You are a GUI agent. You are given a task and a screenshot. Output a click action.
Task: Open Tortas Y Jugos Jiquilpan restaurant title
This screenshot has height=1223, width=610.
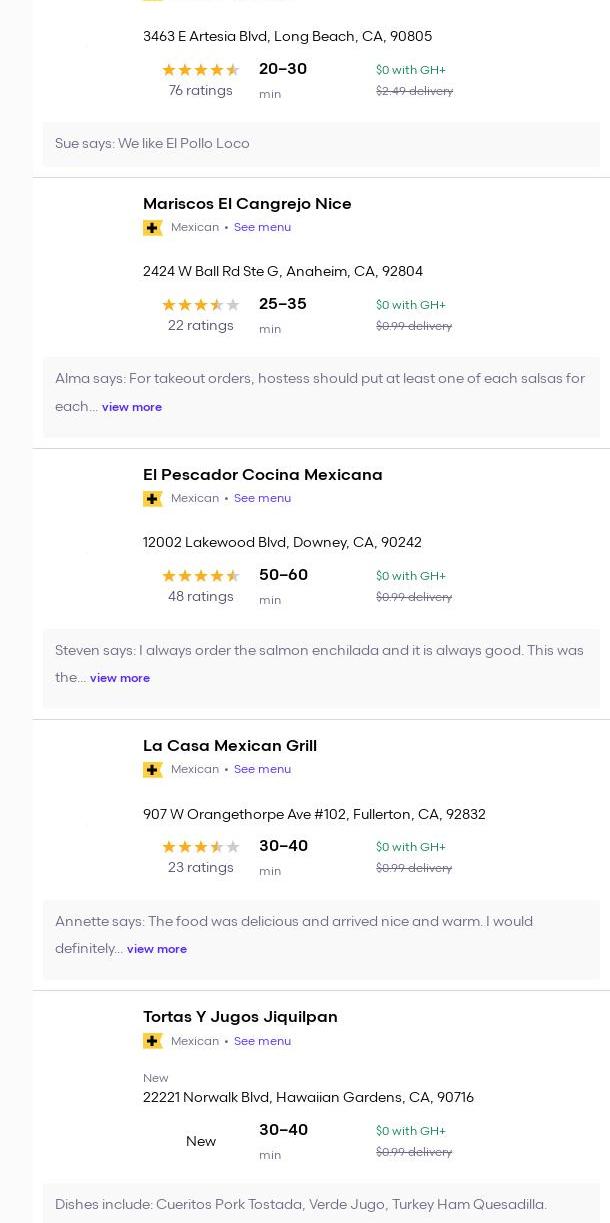click(240, 1017)
